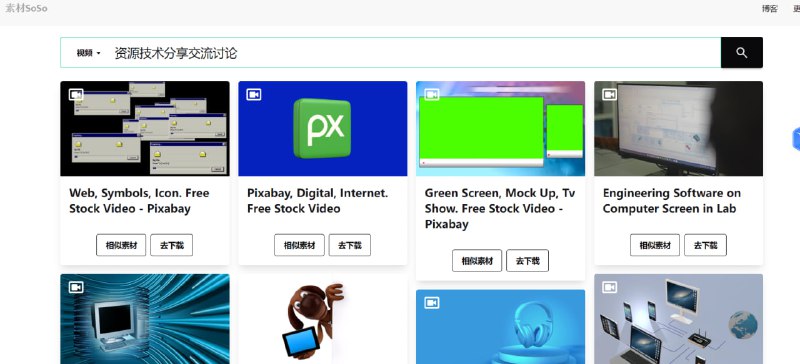The width and height of the screenshot is (800, 364).
Task: Click 相似素材 under Green Screen, Mock Up
Action: (477, 261)
